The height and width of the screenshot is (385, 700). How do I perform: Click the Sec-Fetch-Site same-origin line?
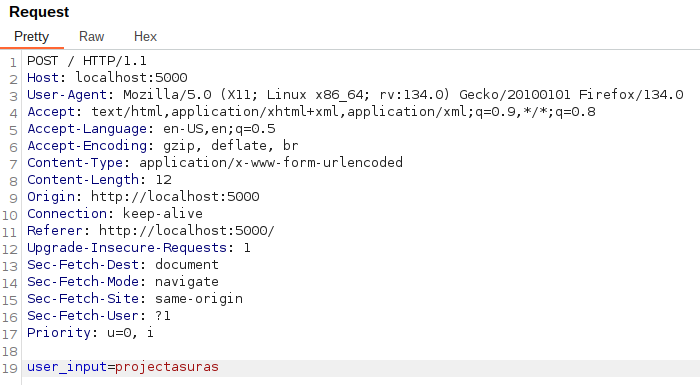tap(135, 298)
